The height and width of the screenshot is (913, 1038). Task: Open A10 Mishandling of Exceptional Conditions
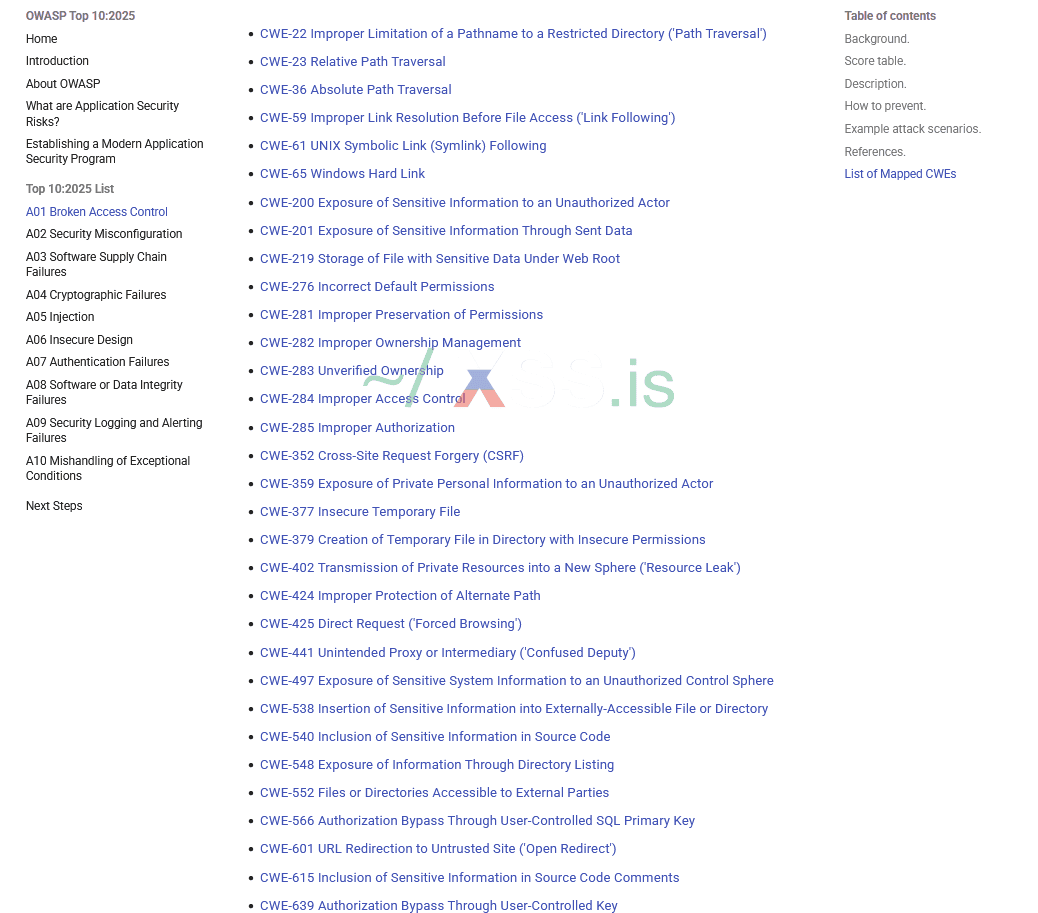click(108, 469)
